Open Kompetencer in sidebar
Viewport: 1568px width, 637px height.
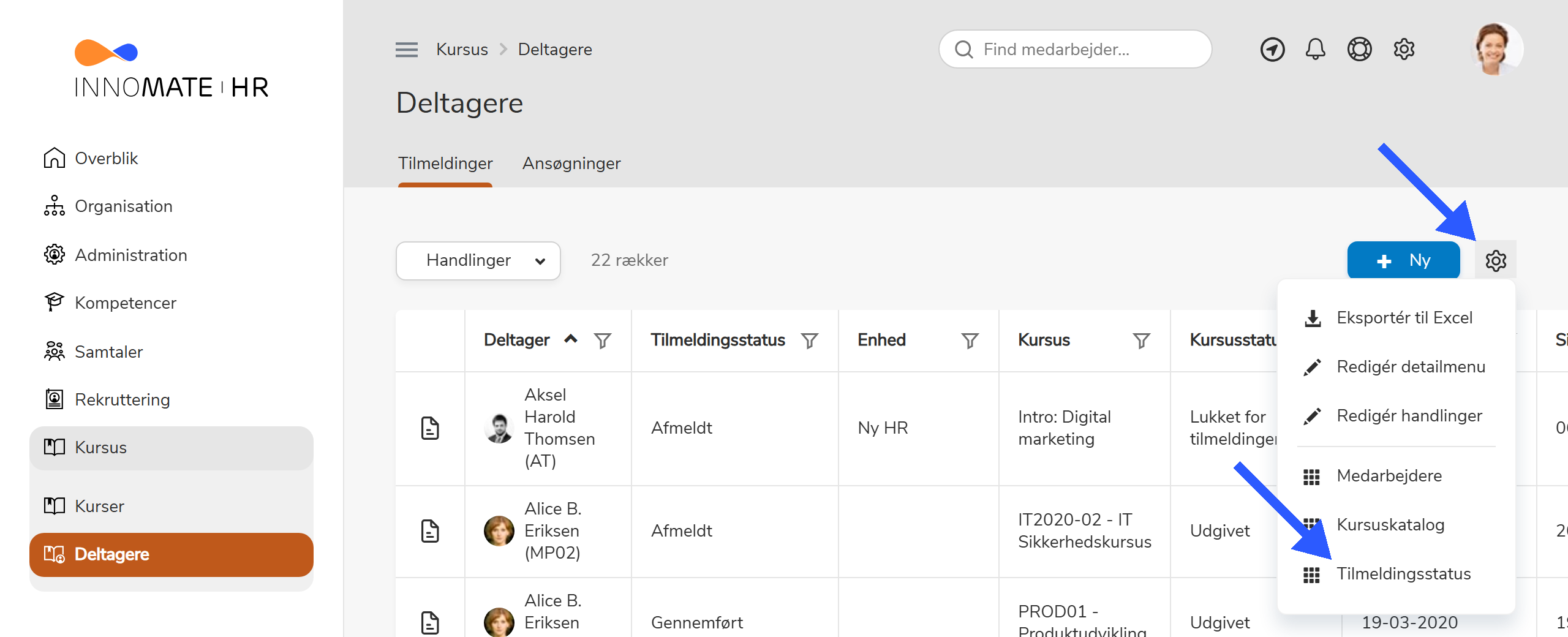coord(171,303)
